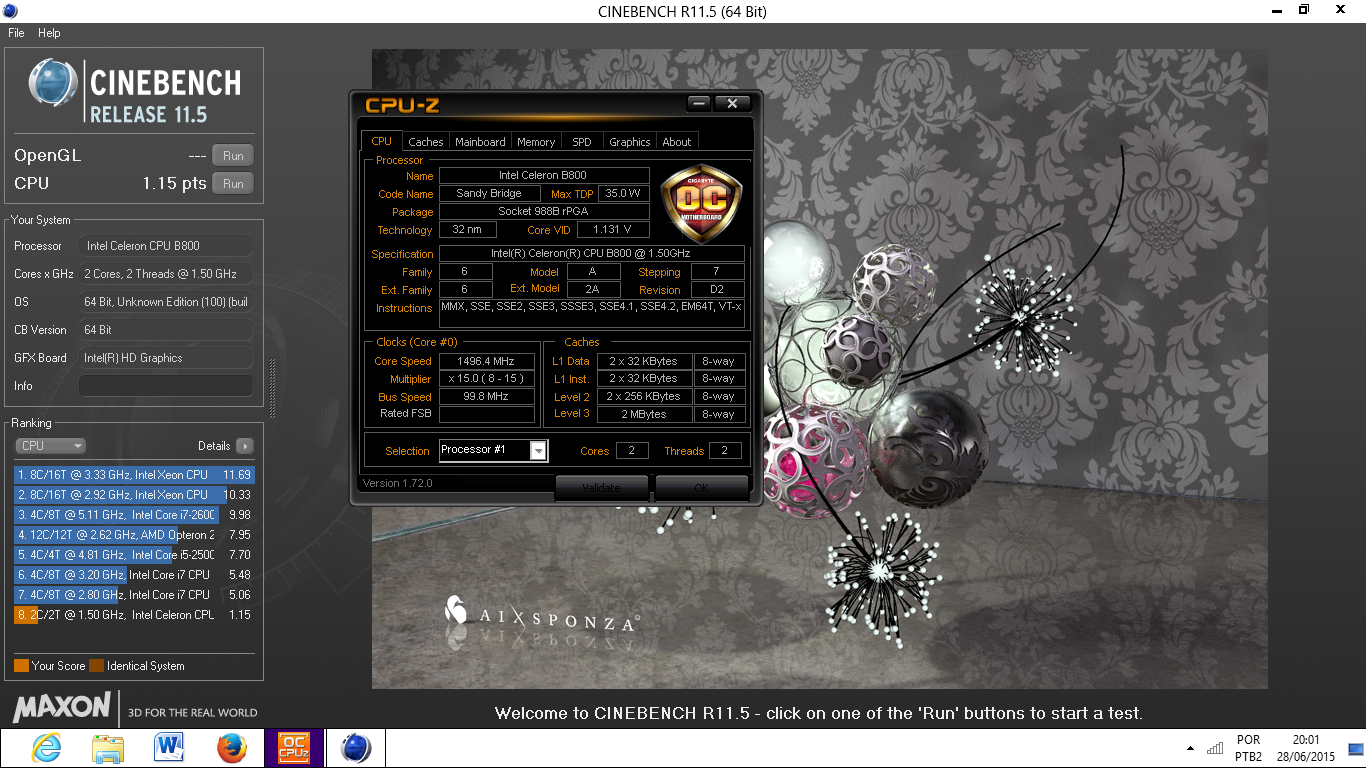Open the Processor #1 selection dropdown

539,451
